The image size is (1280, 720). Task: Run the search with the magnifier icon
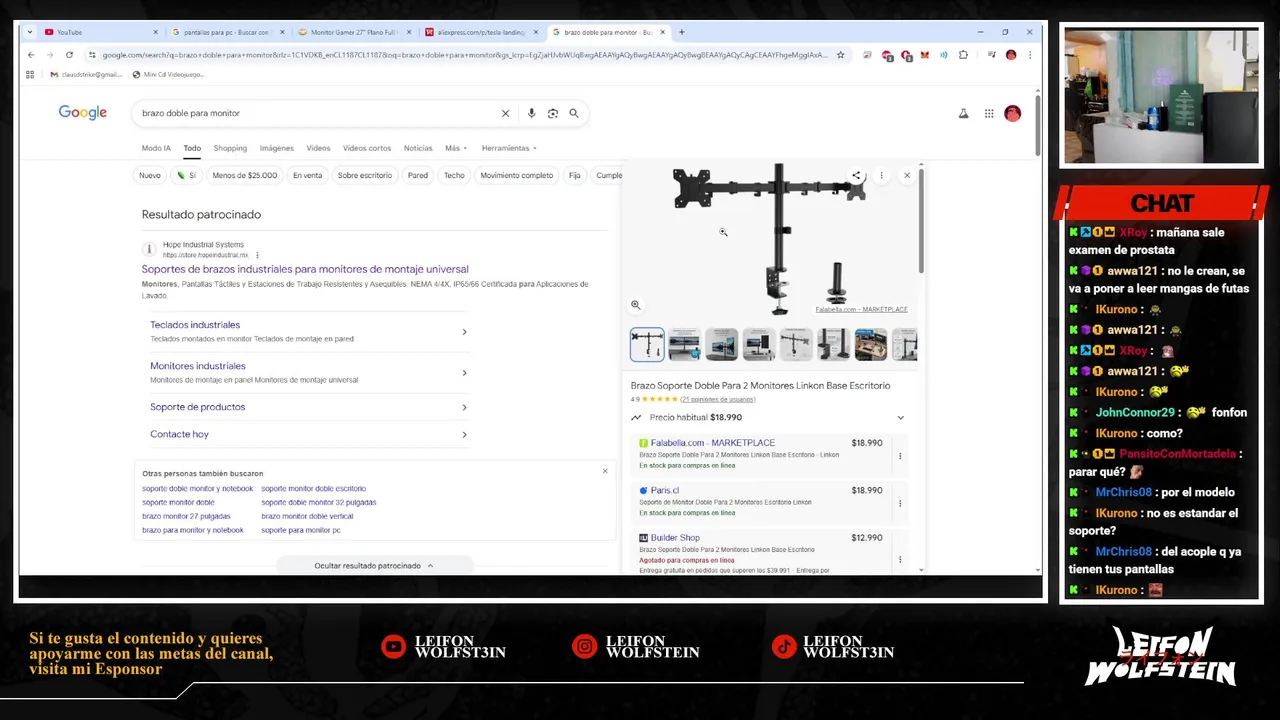point(574,113)
